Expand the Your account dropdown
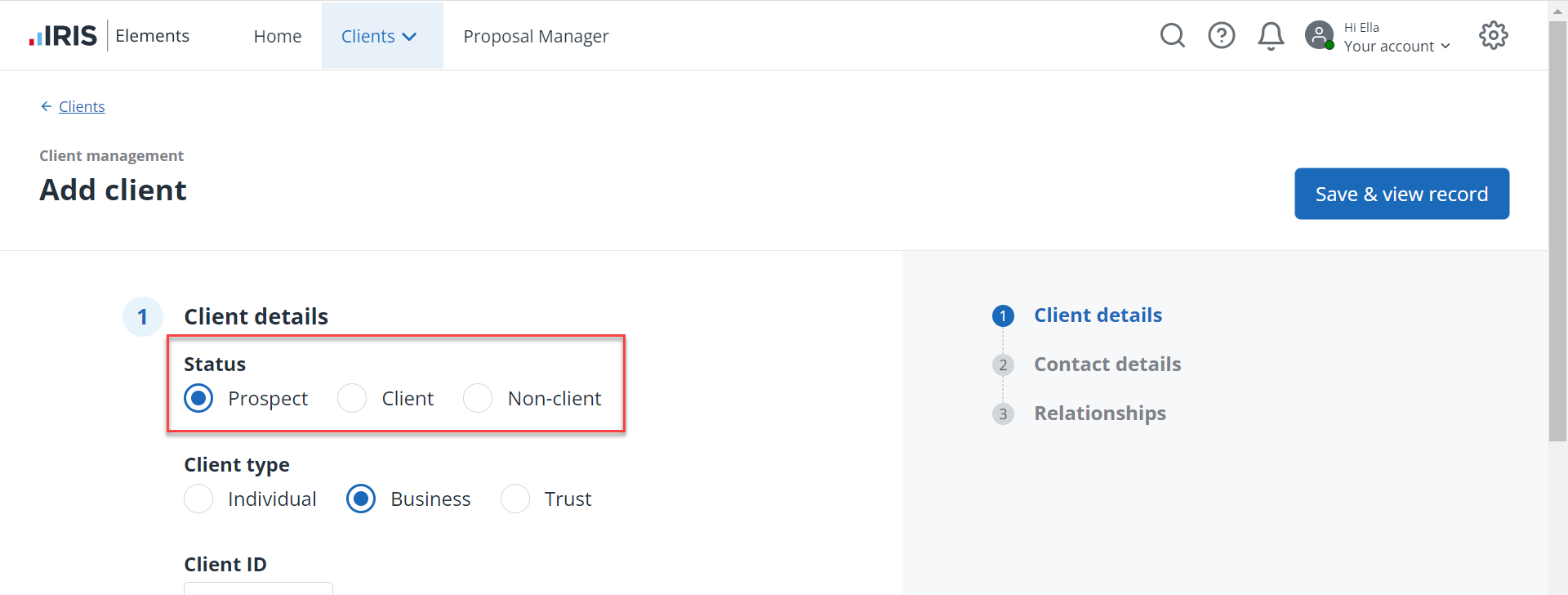This screenshot has width=1568, height=595. tap(1397, 47)
